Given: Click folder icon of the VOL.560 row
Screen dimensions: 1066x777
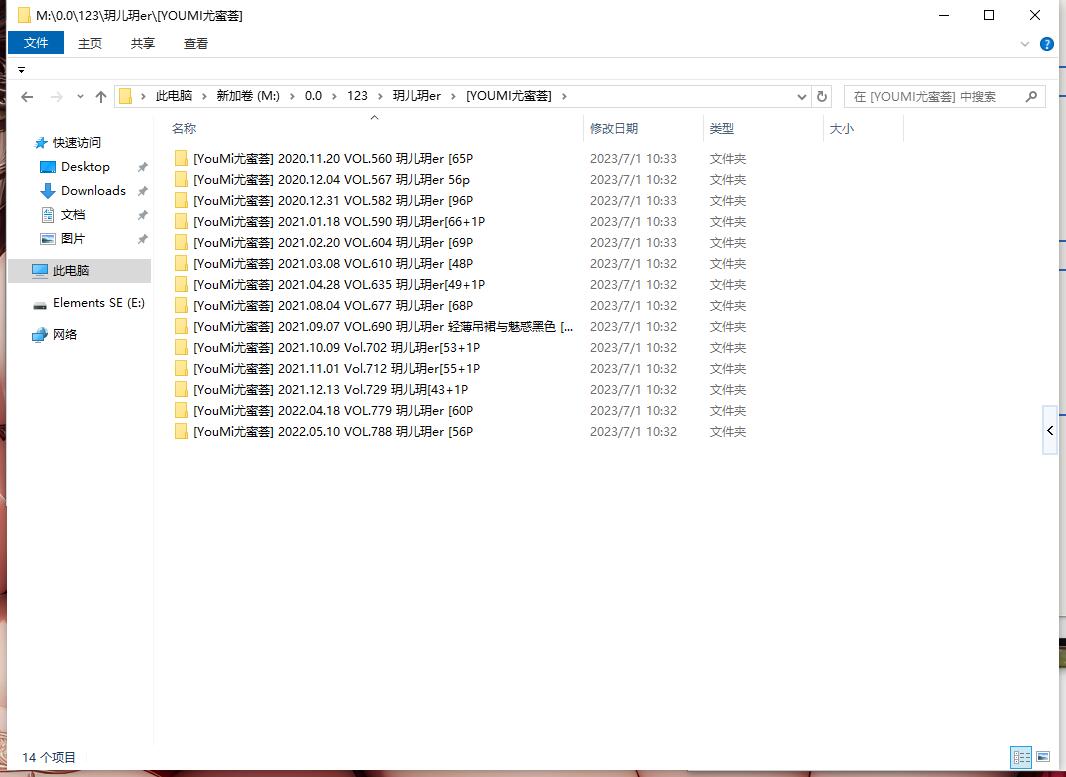Looking at the screenshot, I should coord(181,159).
